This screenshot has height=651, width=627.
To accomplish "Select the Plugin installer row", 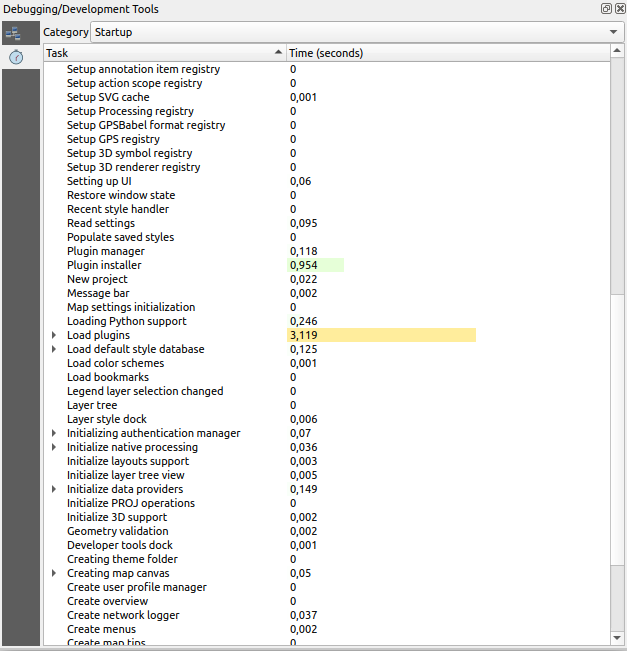I will [104, 265].
